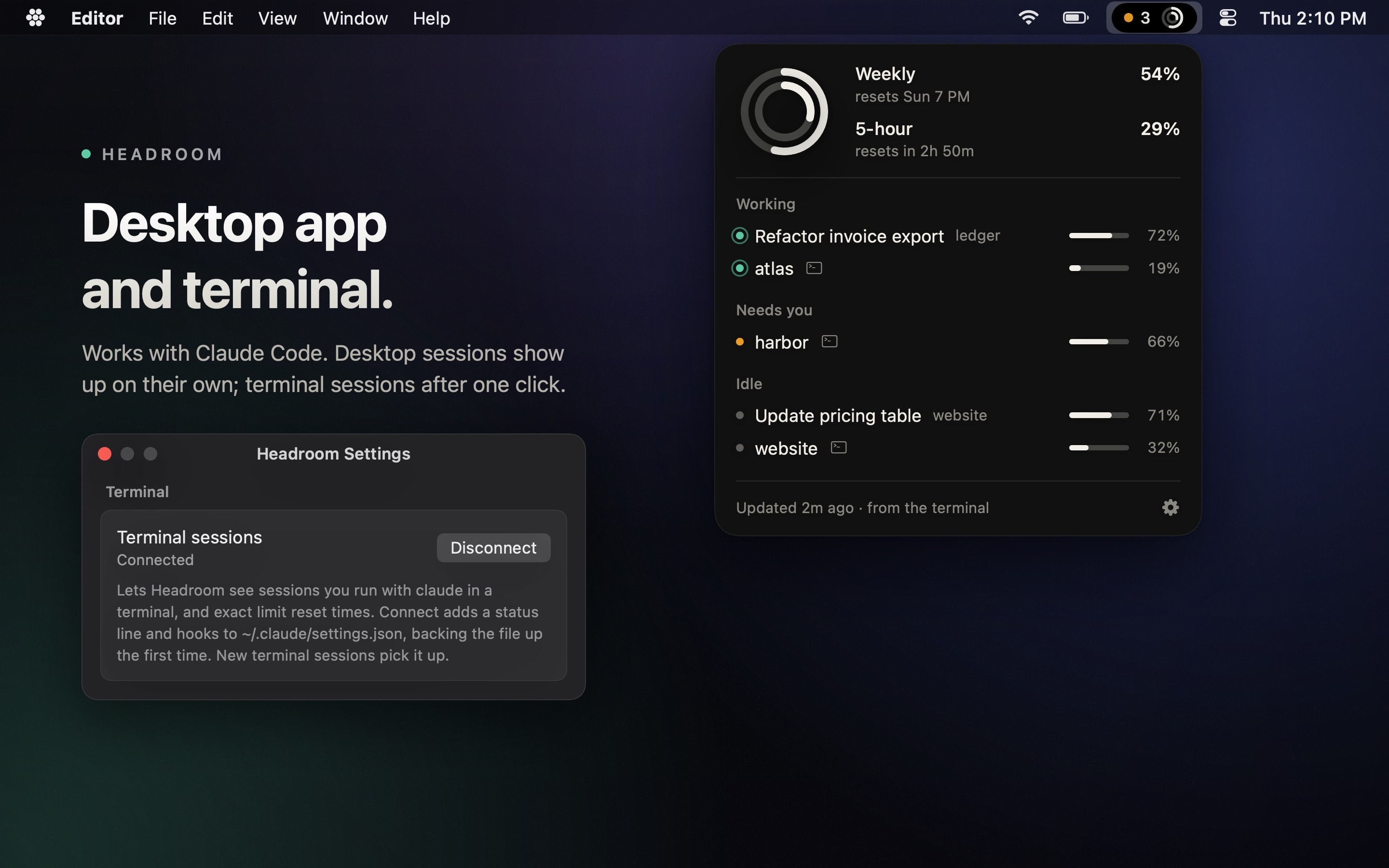Open the Window menu

[x=355, y=18]
